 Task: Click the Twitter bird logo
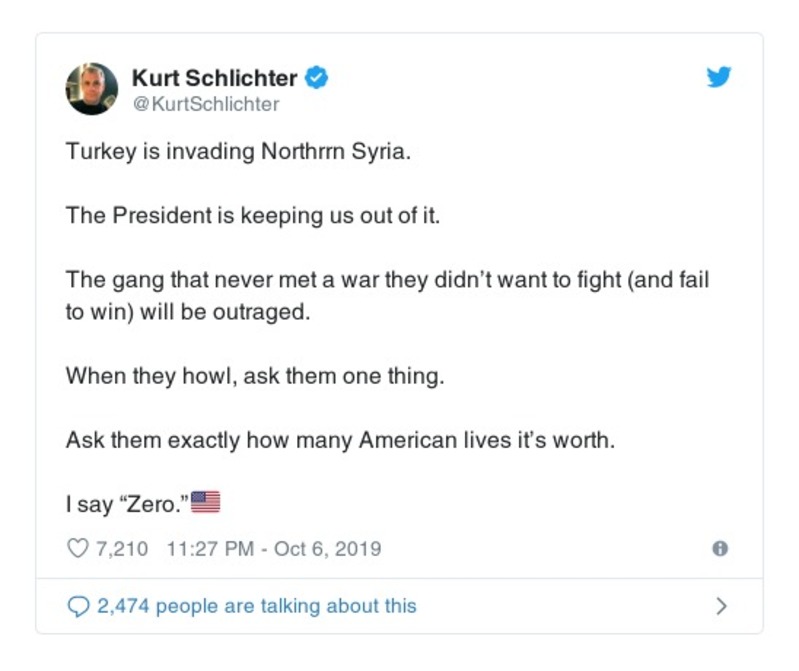coord(718,78)
